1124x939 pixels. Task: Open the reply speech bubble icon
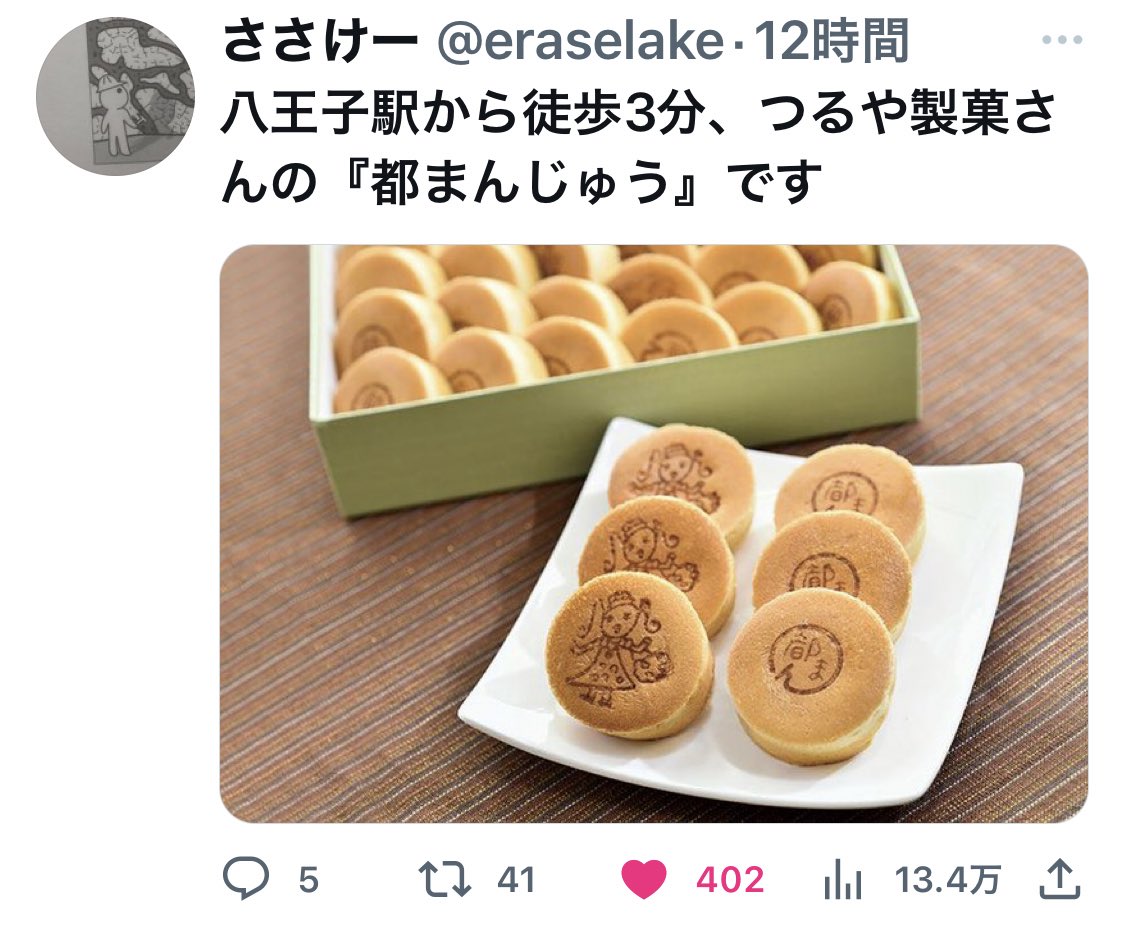246,879
